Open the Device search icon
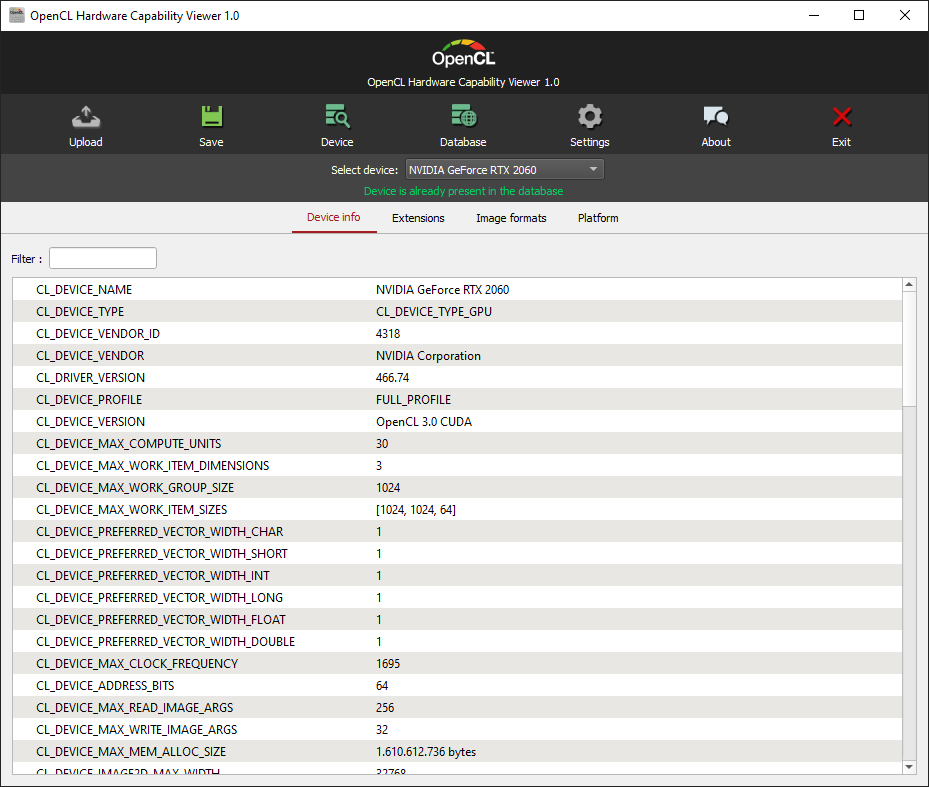 337,116
